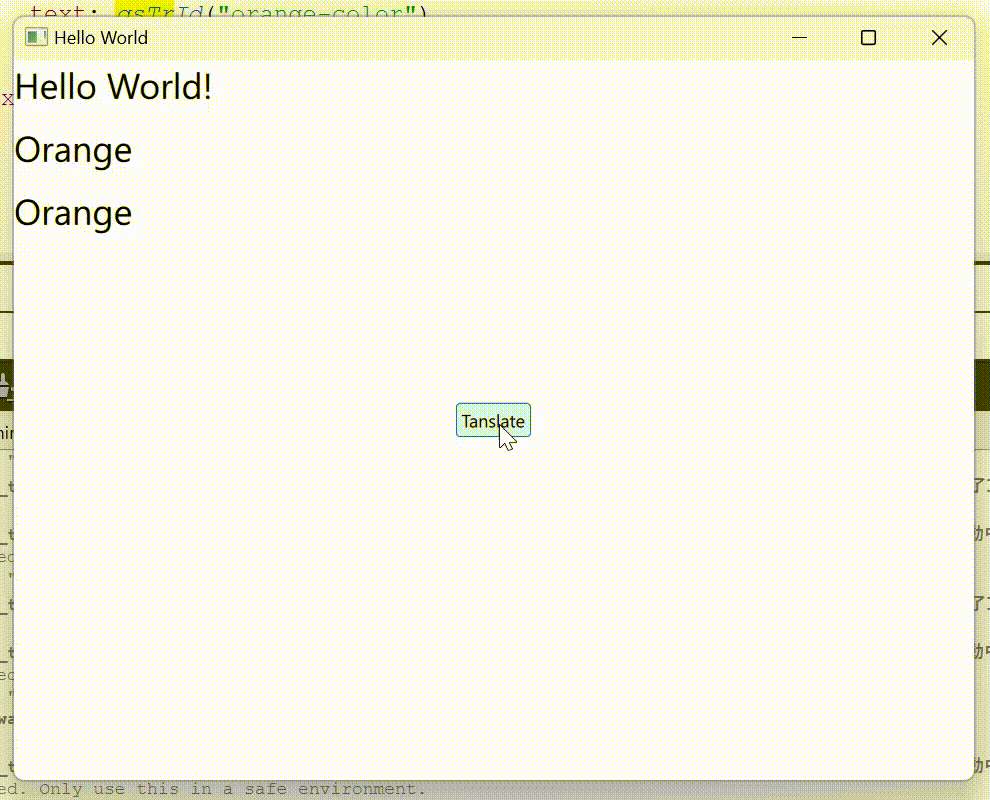Click the "Hello World" window title text

(101, 38)
